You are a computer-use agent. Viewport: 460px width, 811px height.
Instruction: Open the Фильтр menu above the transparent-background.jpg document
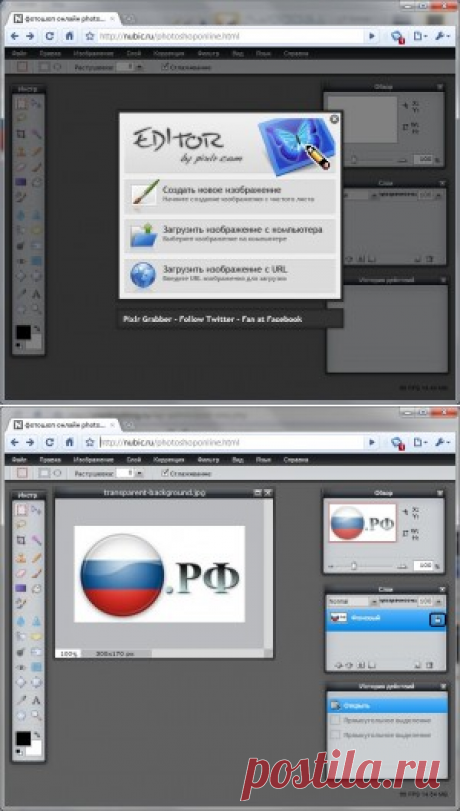(x=208, y=459)
